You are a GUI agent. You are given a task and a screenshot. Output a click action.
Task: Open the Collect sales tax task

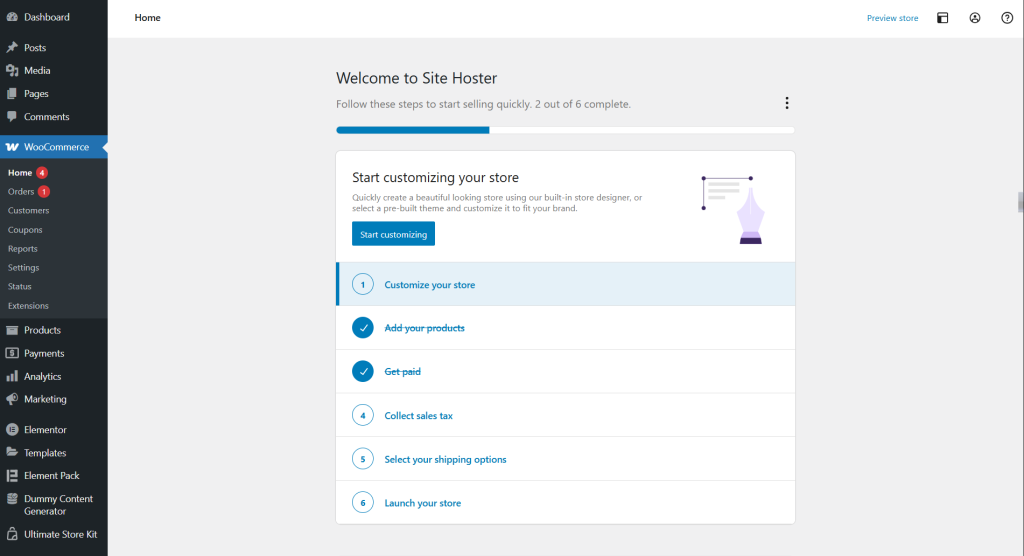566,415
